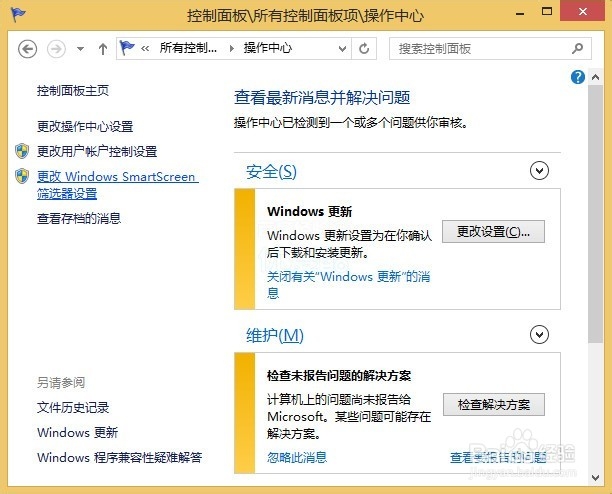612x494 pixels.
Task: Click the double chevron in address bar
Action: click(145, 49)
